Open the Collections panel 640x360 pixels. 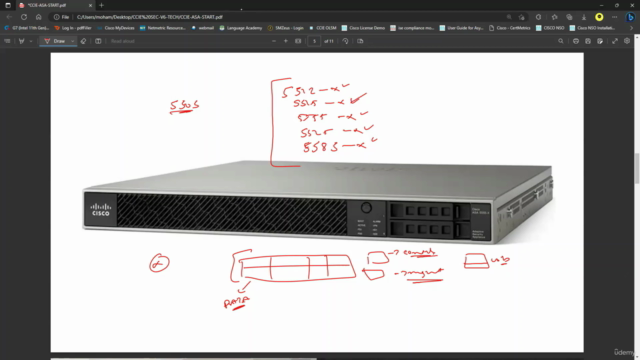click(569, 17)
